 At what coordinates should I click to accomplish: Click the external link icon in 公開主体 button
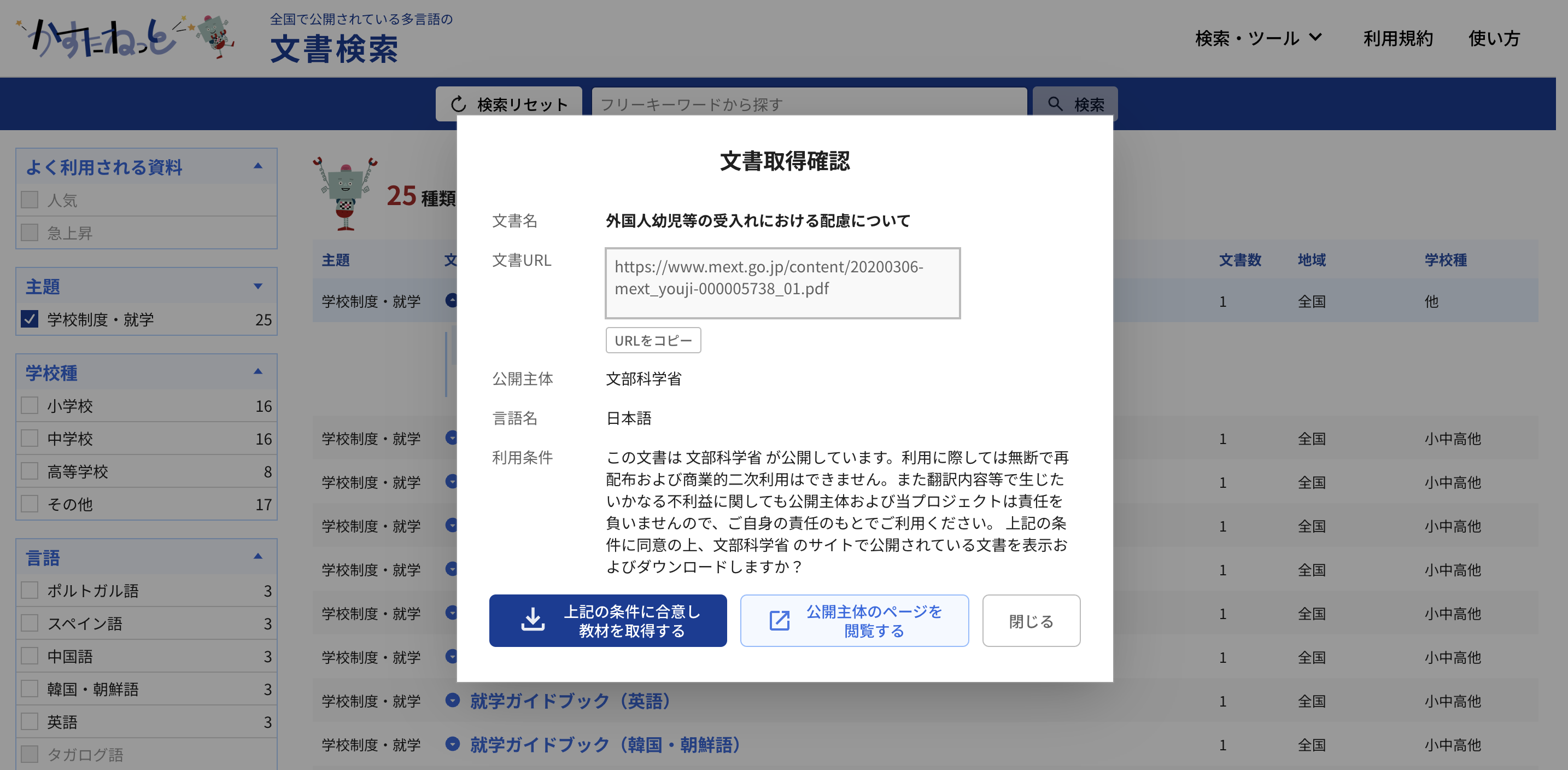[x=780, y=620]
